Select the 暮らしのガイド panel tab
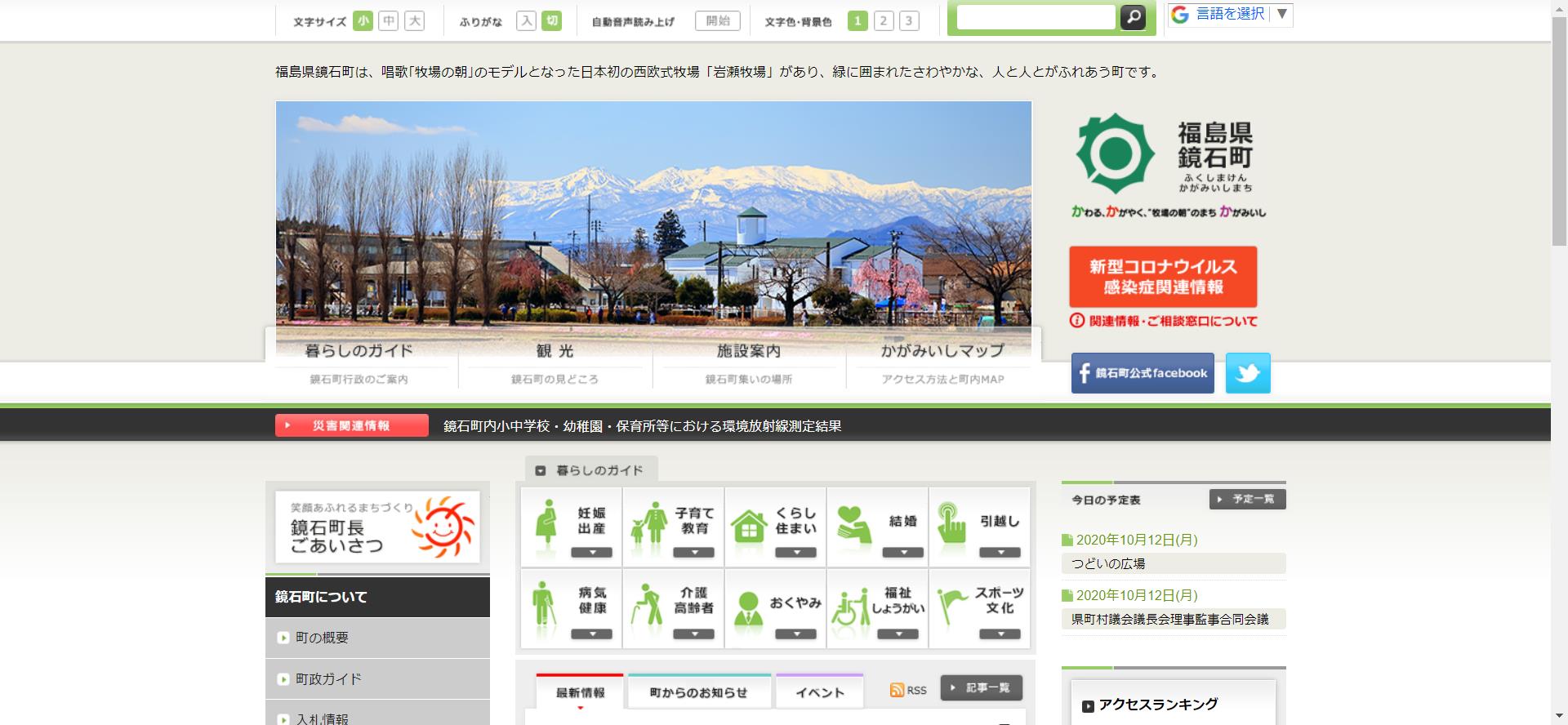The image size is (1568, 725). 590,470
